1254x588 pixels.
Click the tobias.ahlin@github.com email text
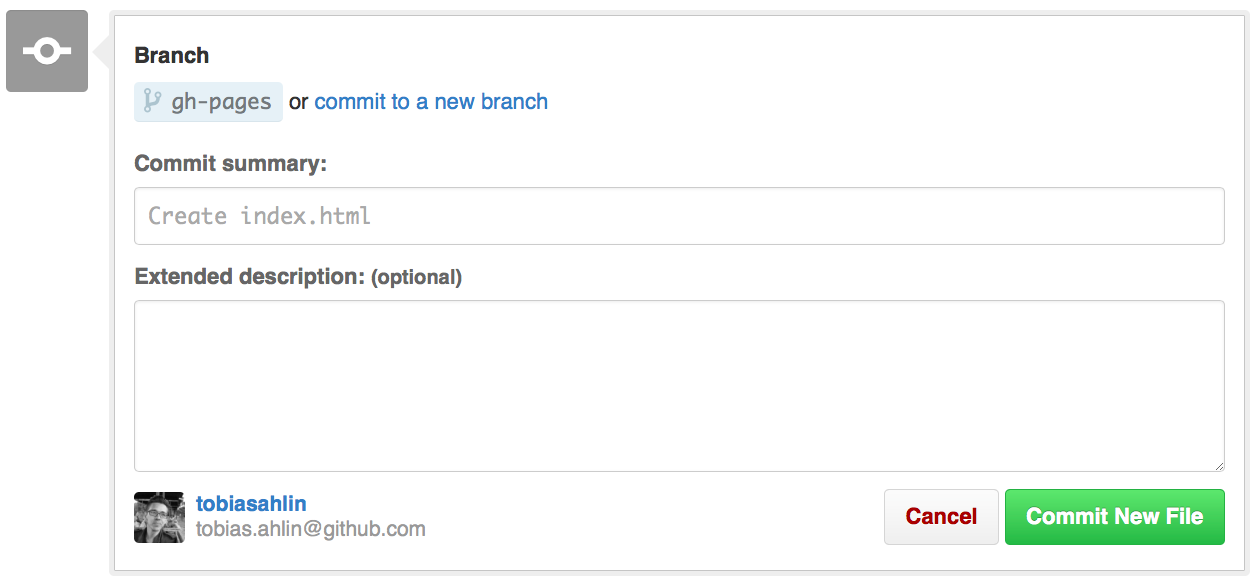(311, 529)
